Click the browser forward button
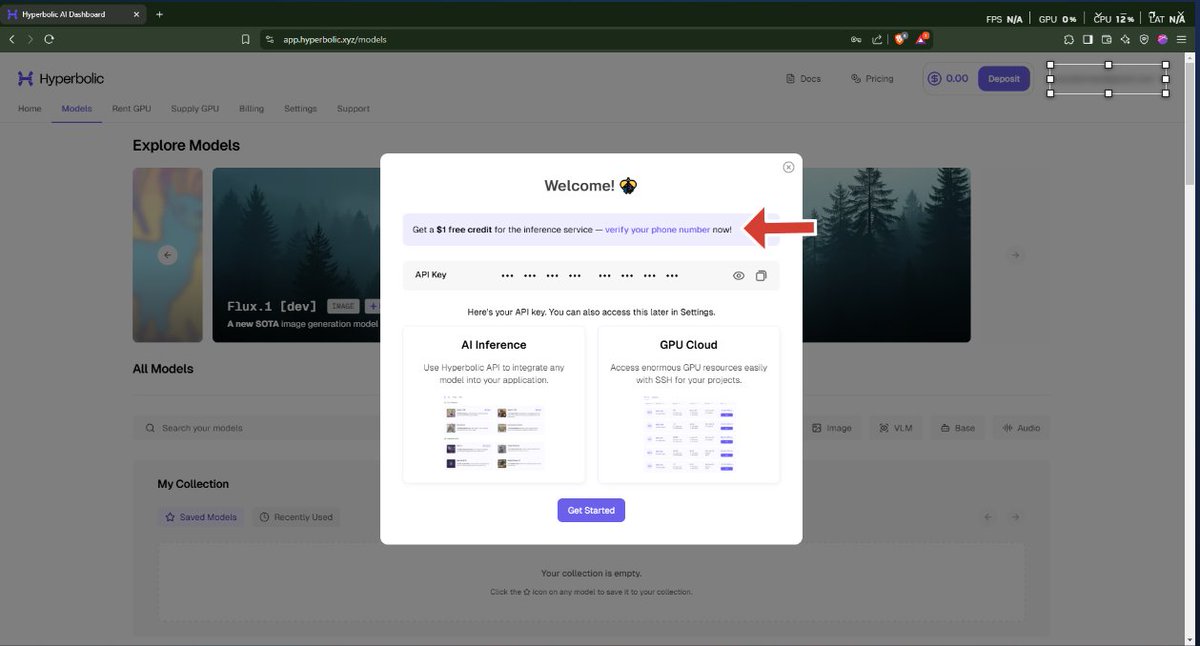 [29, 39]
